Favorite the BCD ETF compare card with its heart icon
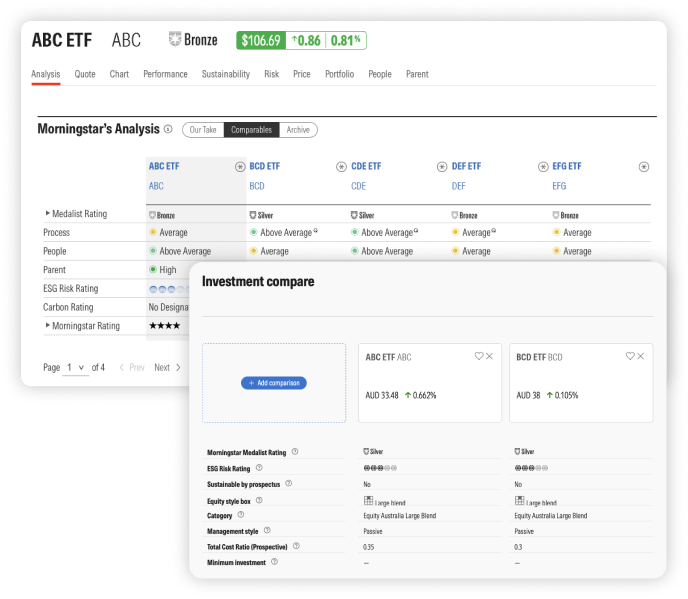 (x=630, y=356)
